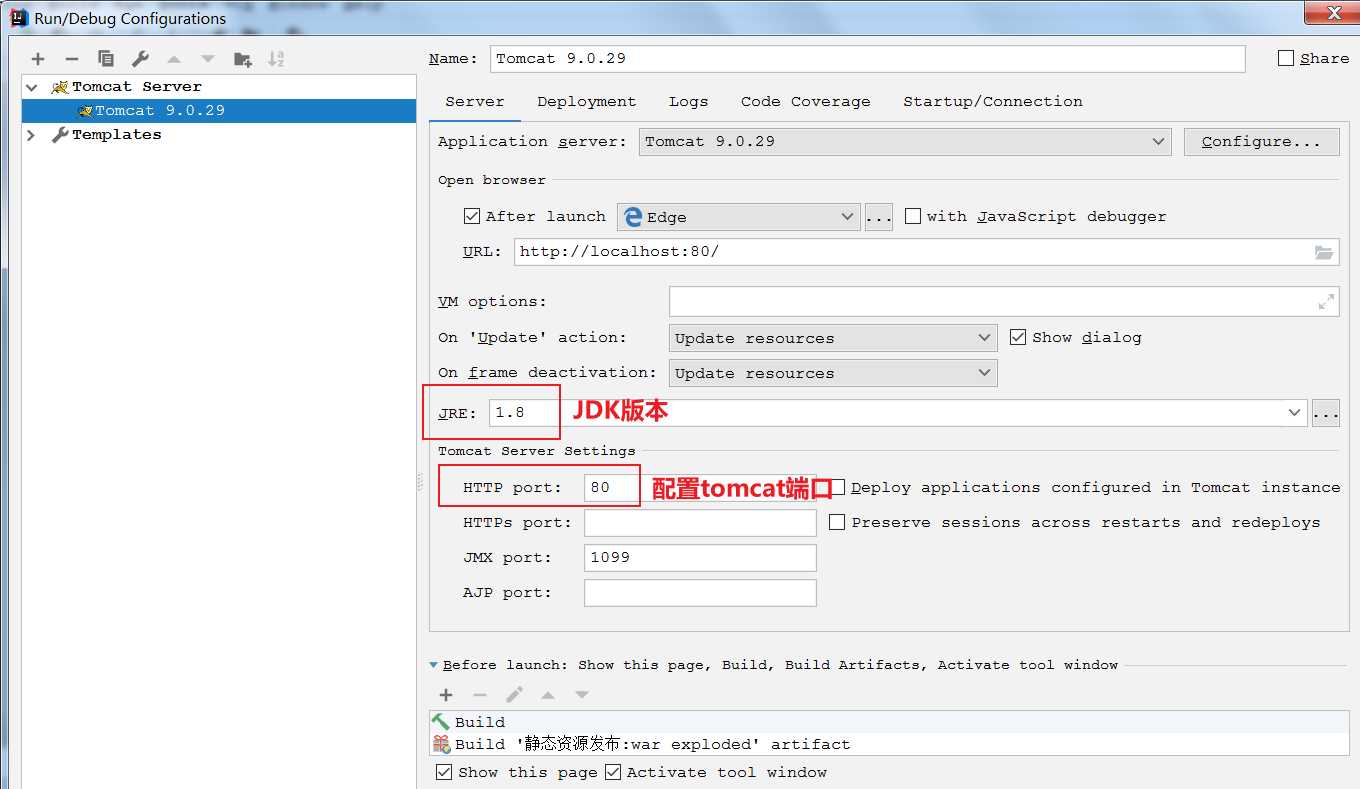This screenshot has height=789, width=1360.
Task: Toggle the Show this page checkbox
Action: tap(444, 772)
